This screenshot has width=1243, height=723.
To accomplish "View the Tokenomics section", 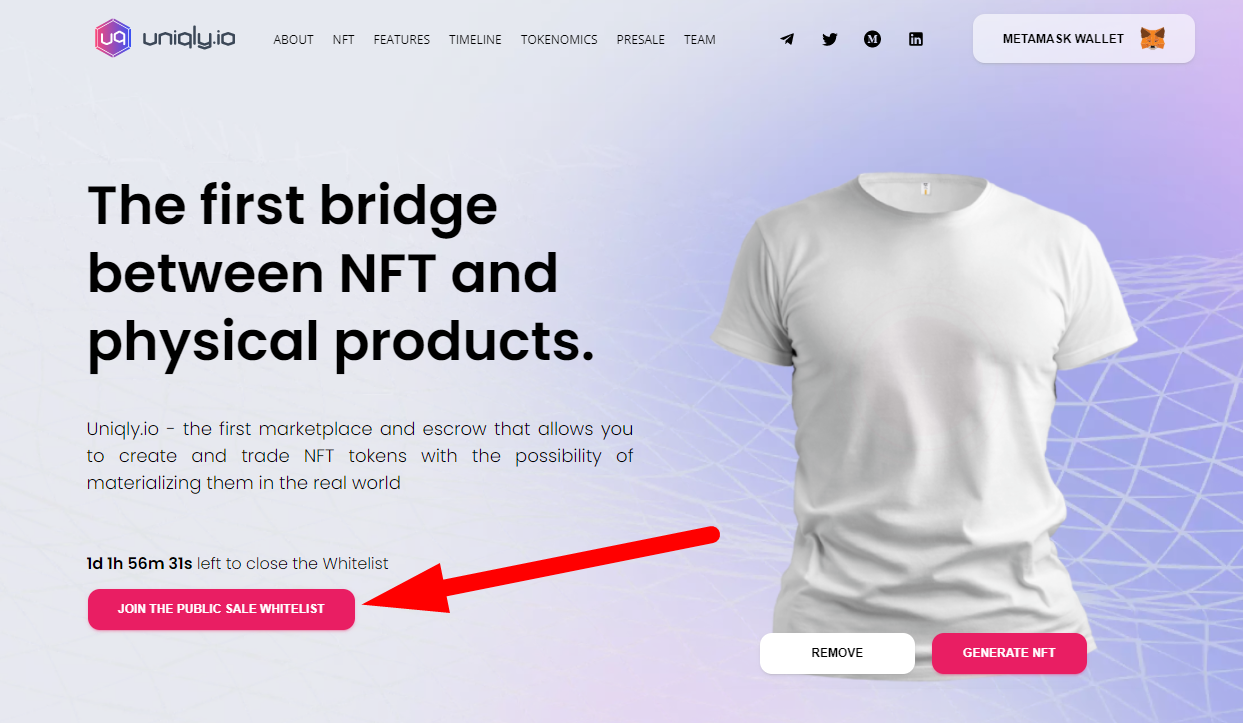I will [x=559, y=40].
